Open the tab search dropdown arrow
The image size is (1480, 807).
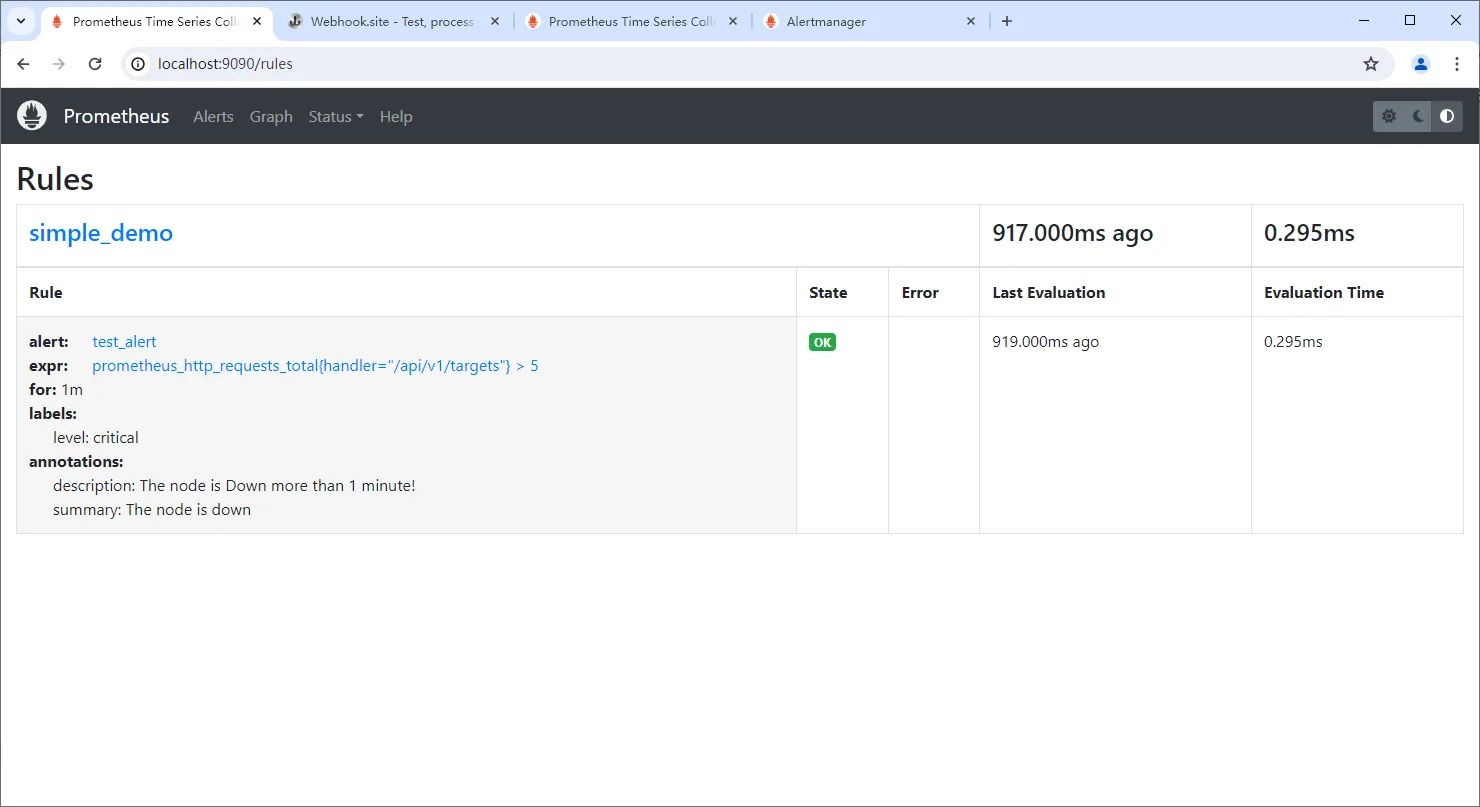coord(20,21)
